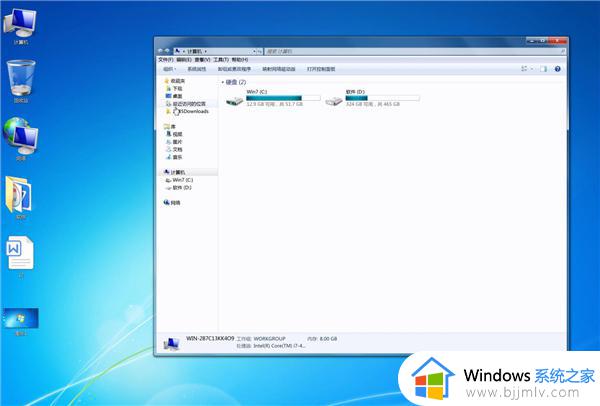This screenshot has width=600, height=406.
Task: Open the 编辑(E) menu
Action: 184,60
